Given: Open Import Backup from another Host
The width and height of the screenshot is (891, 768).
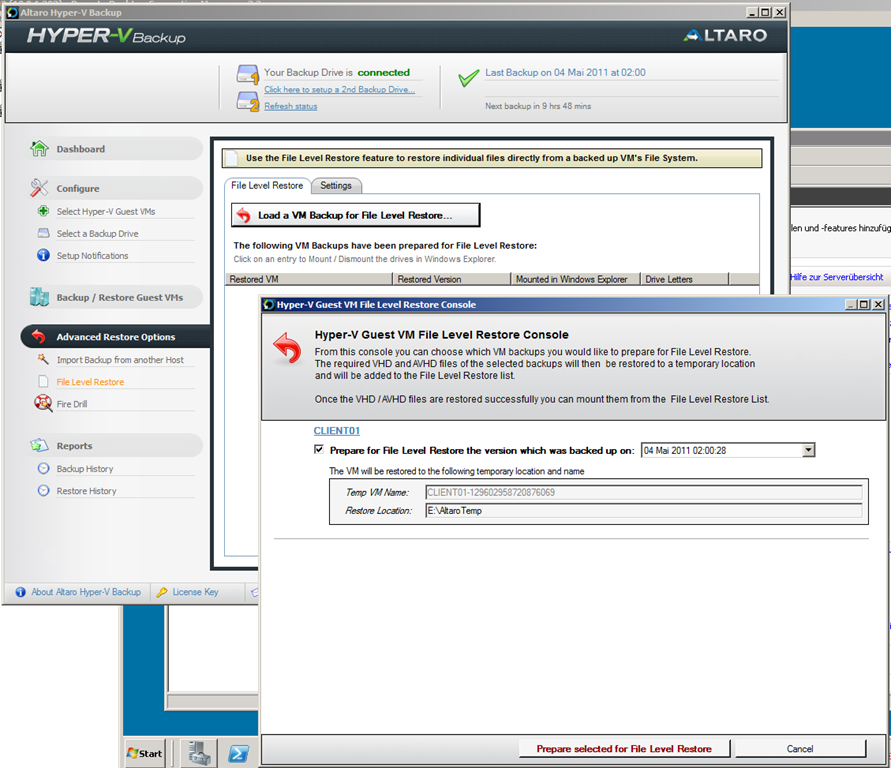Looking at the screenshot, I should pos(120,360).
